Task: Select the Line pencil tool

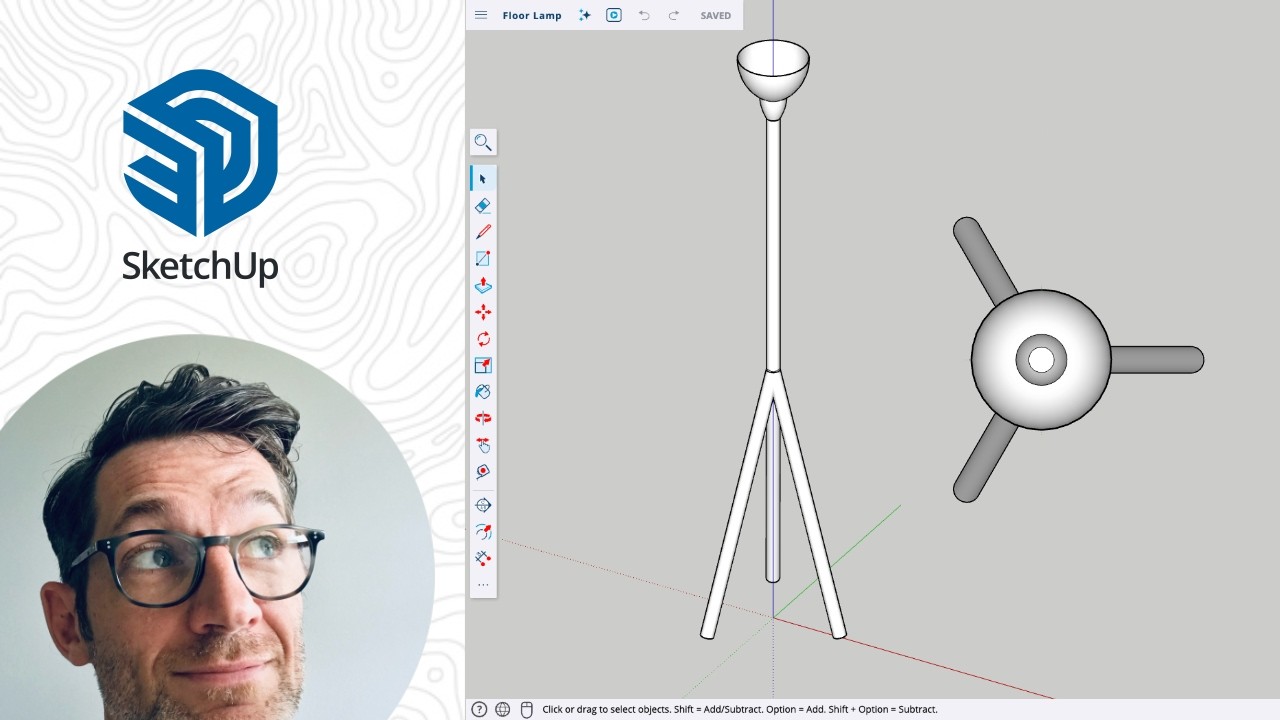Action: [x=483, y=232]
